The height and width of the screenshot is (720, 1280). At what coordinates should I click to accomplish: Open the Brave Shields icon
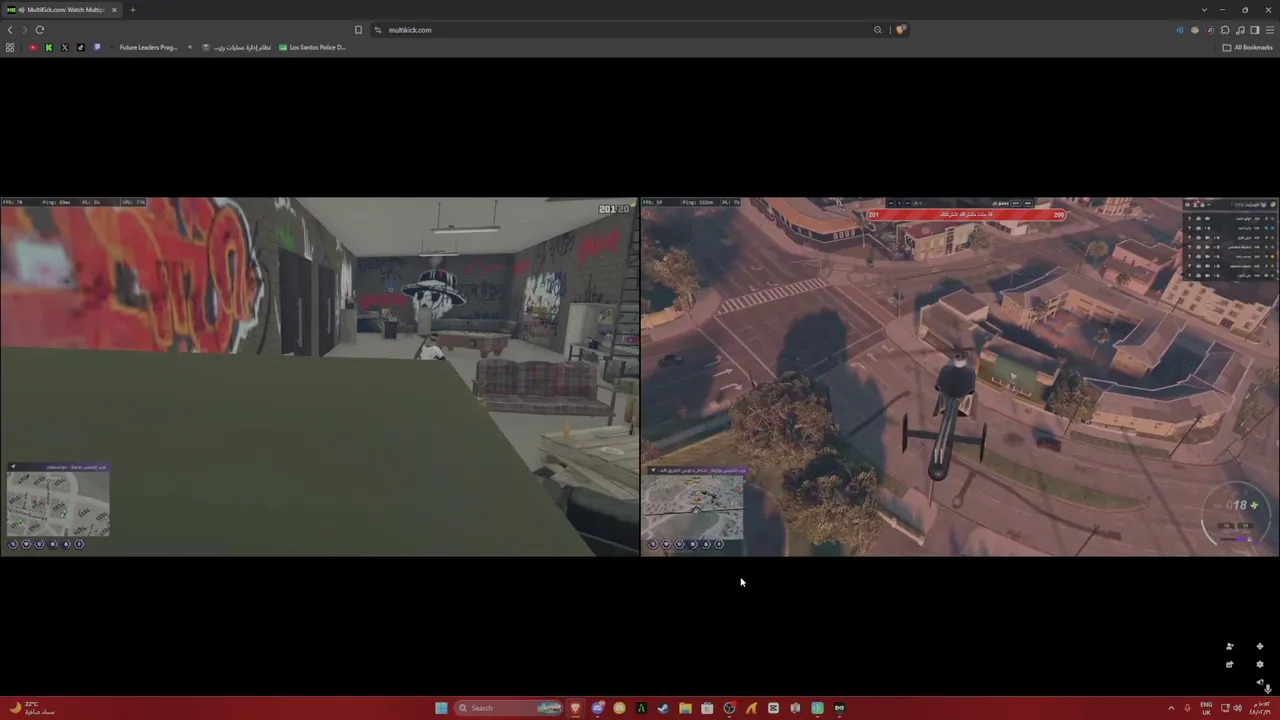tap(900, 30)
